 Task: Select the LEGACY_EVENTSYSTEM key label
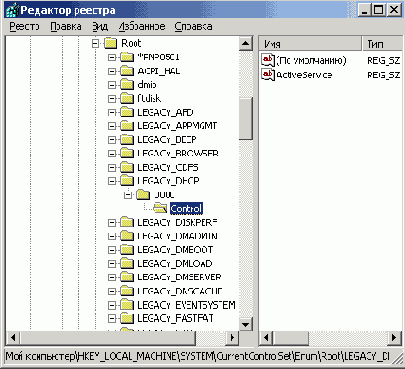tap(186, 305)
